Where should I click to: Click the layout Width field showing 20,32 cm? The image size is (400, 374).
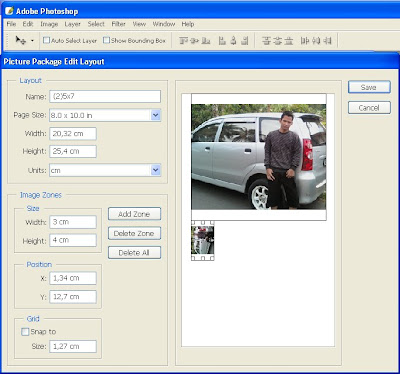tap(73, 134)
